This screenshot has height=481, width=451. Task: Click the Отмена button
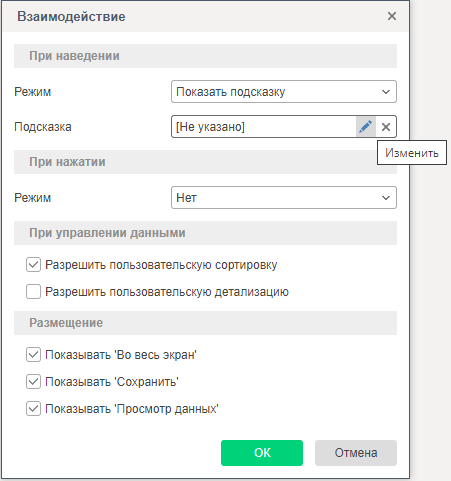[356, 453]
